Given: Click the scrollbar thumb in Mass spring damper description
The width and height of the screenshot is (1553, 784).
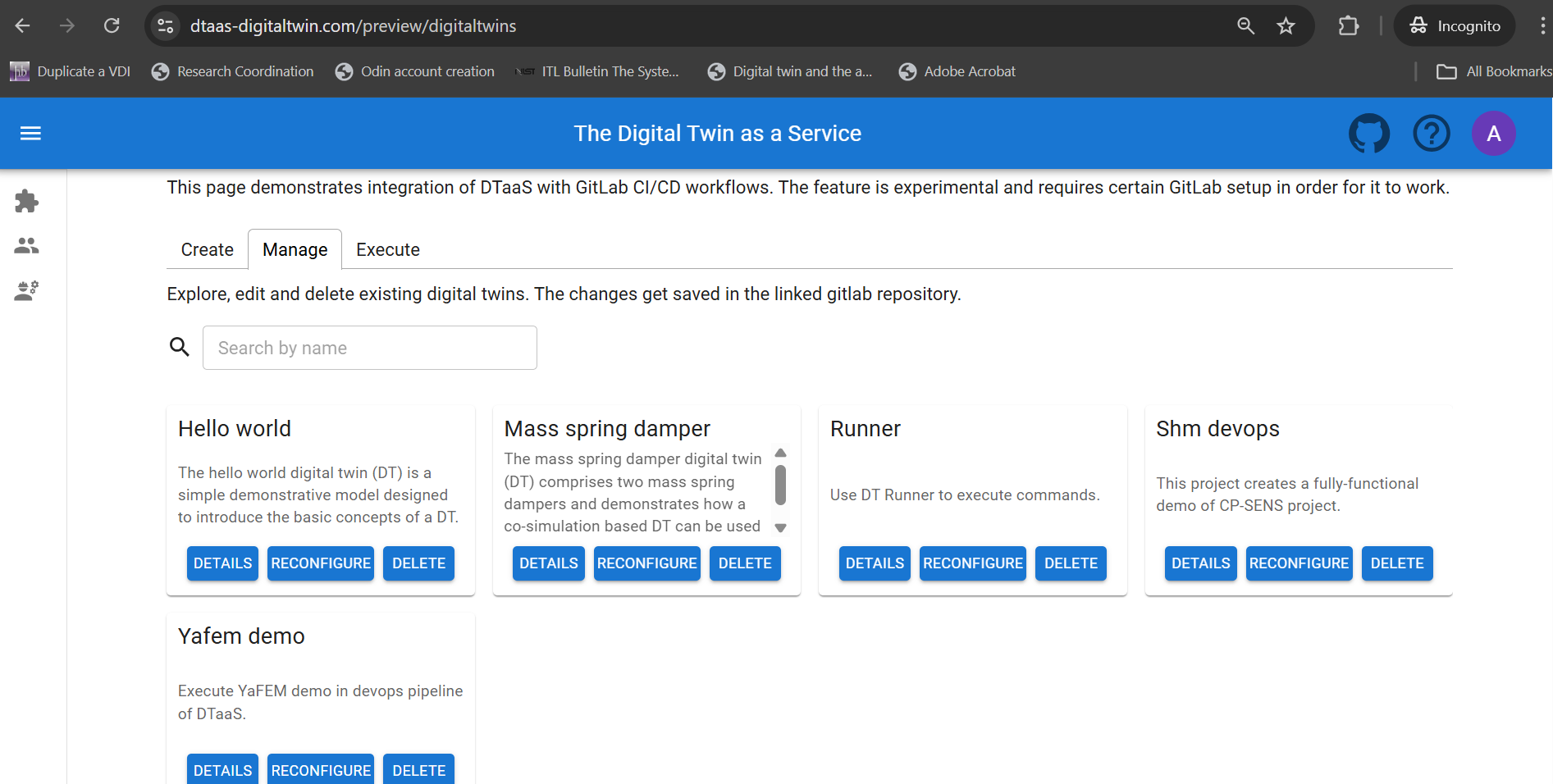Looking at the screenshot, I should pos(779,484).
